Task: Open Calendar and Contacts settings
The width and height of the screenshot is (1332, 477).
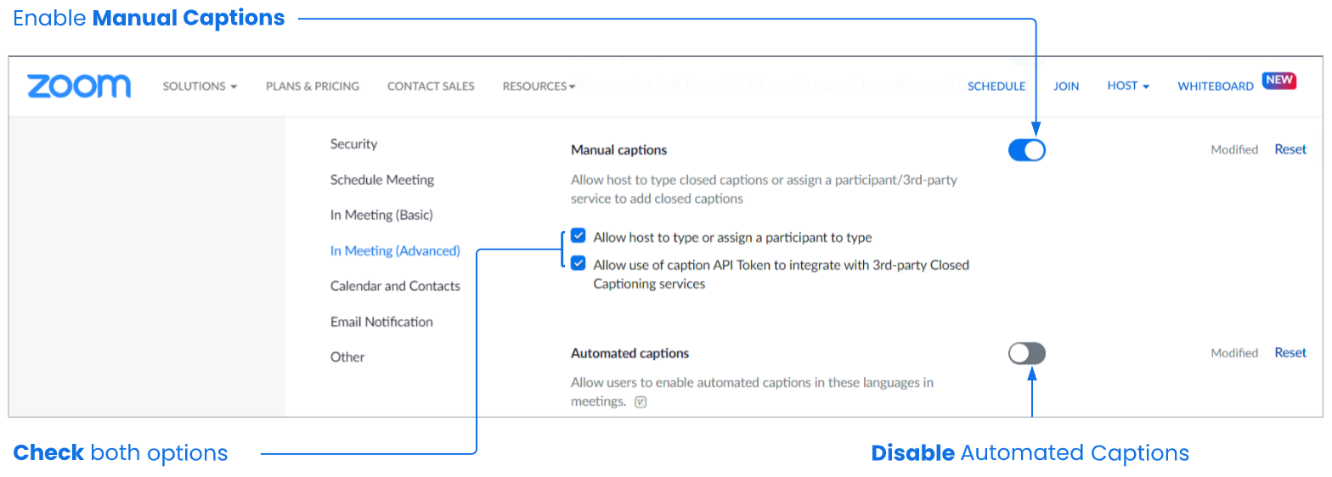Action: (395, 286)
